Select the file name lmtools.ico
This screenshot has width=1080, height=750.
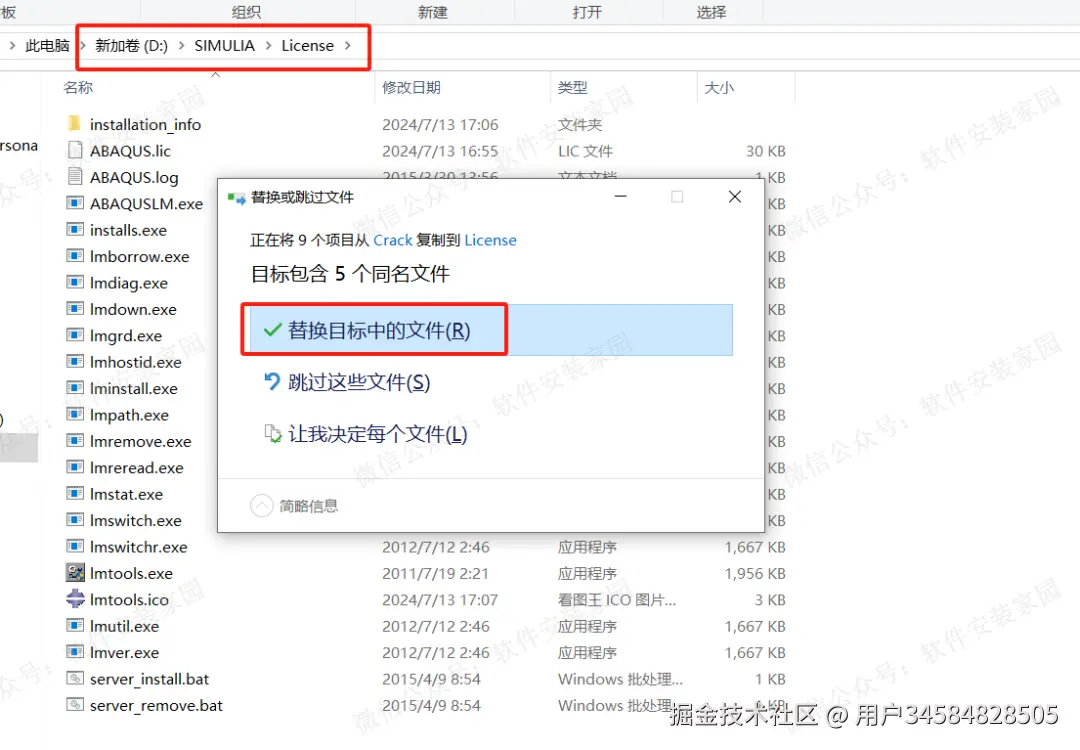[x=129, y=600]
